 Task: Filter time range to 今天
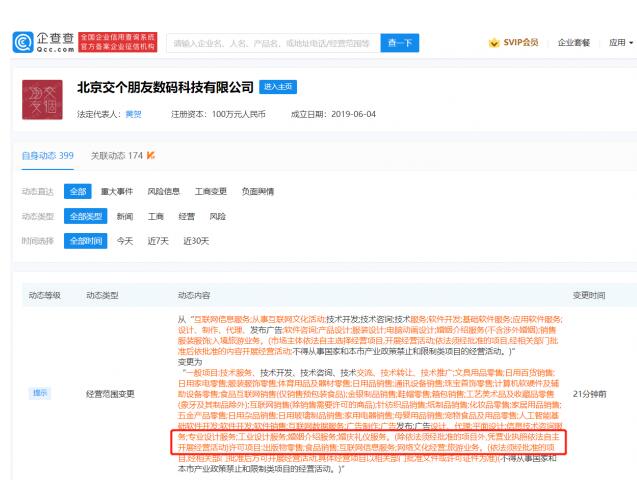[x=125, y=241]
